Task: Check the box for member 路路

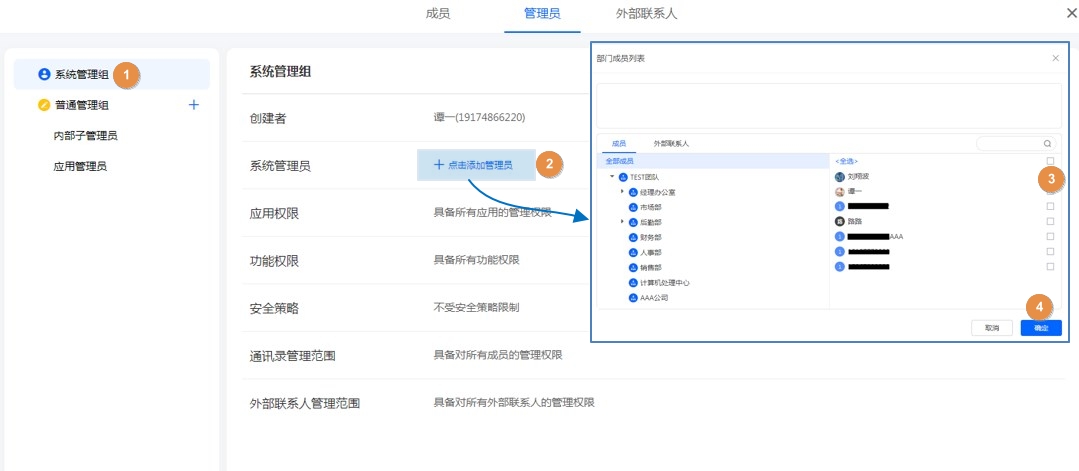Action: [1050, 221]
